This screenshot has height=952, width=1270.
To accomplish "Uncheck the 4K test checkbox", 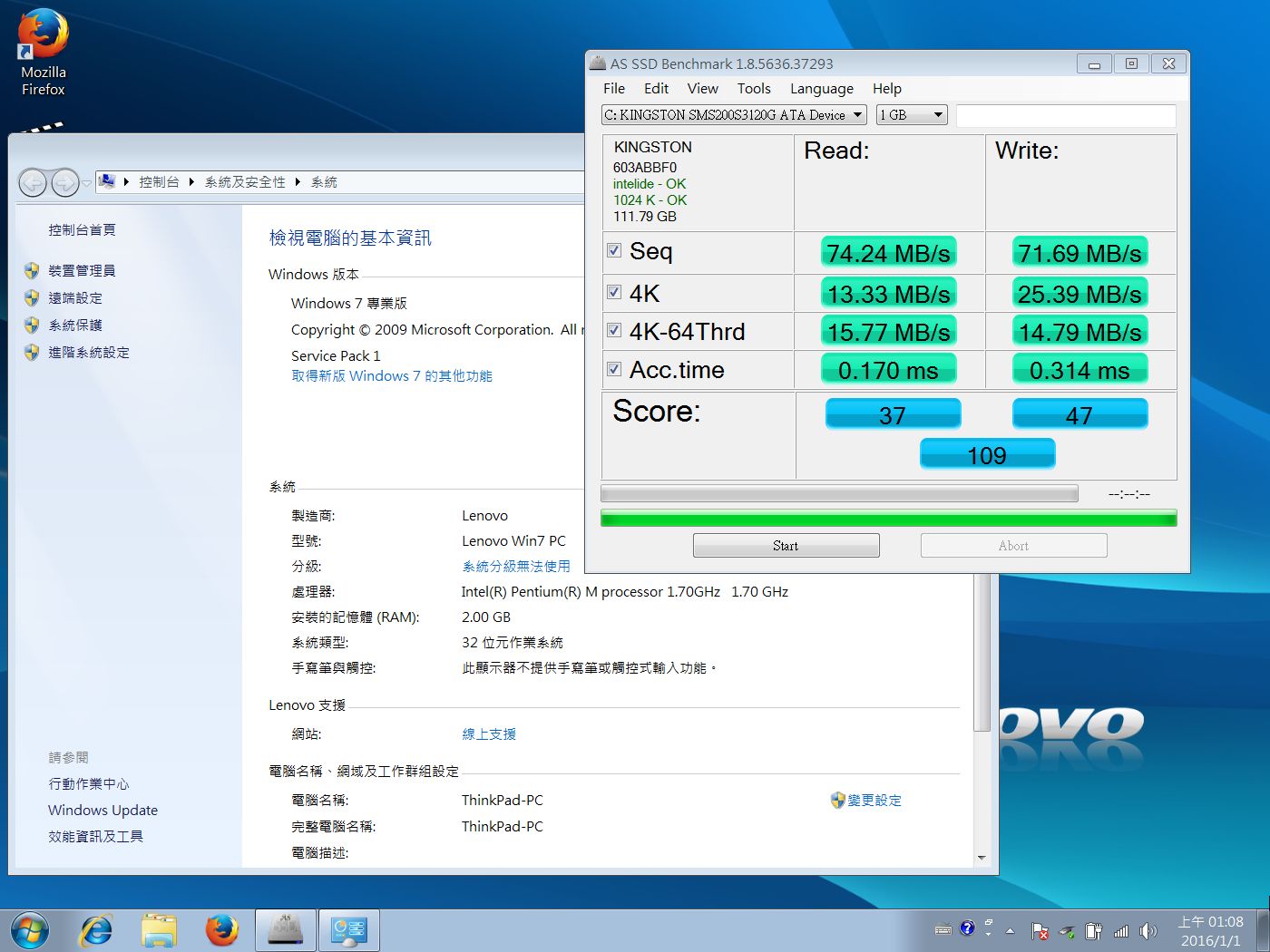I will (614, 292).
